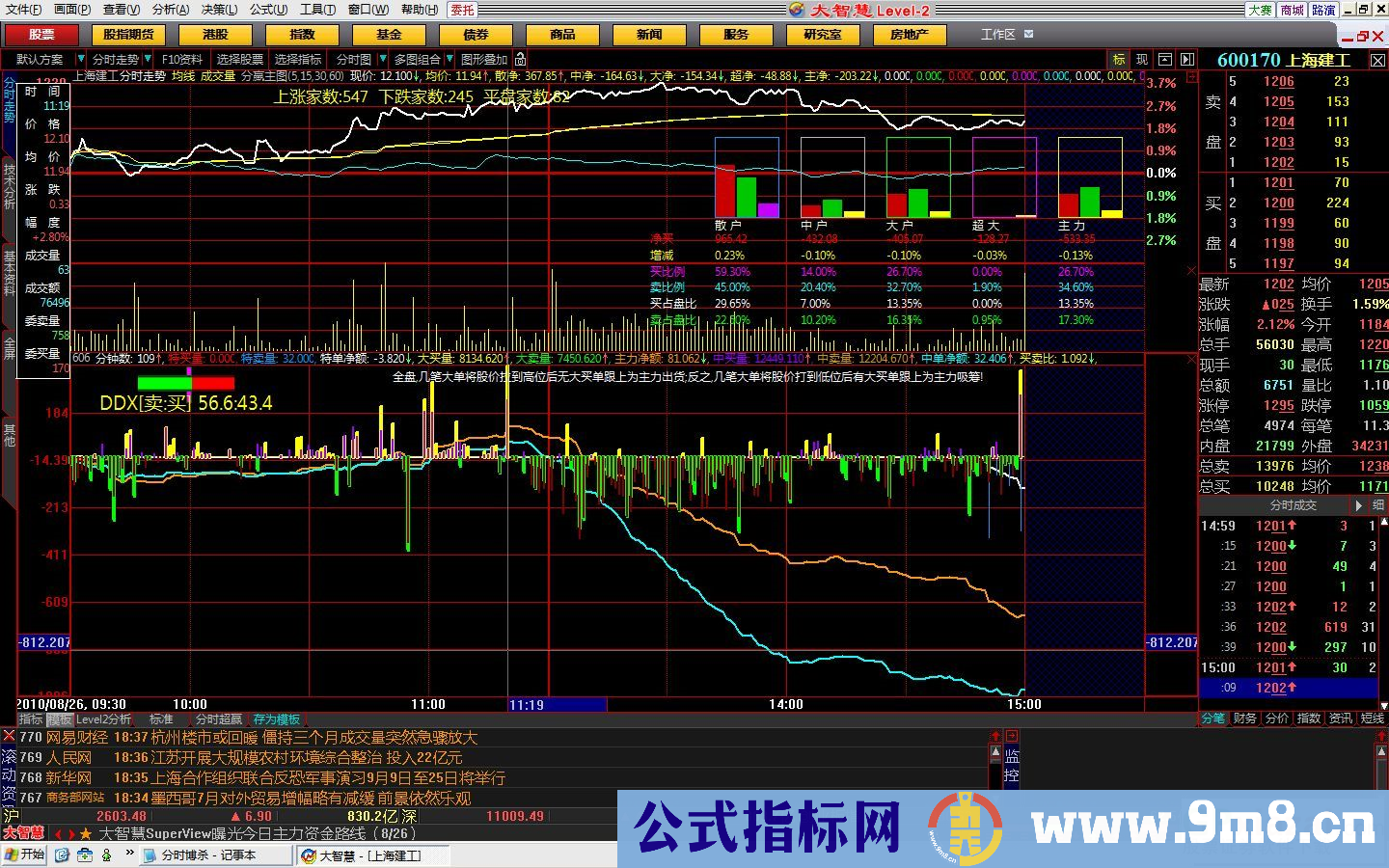Close the scrolling news panel
The width and height of the screenshot is (1389, 868).
click(8, 736)
